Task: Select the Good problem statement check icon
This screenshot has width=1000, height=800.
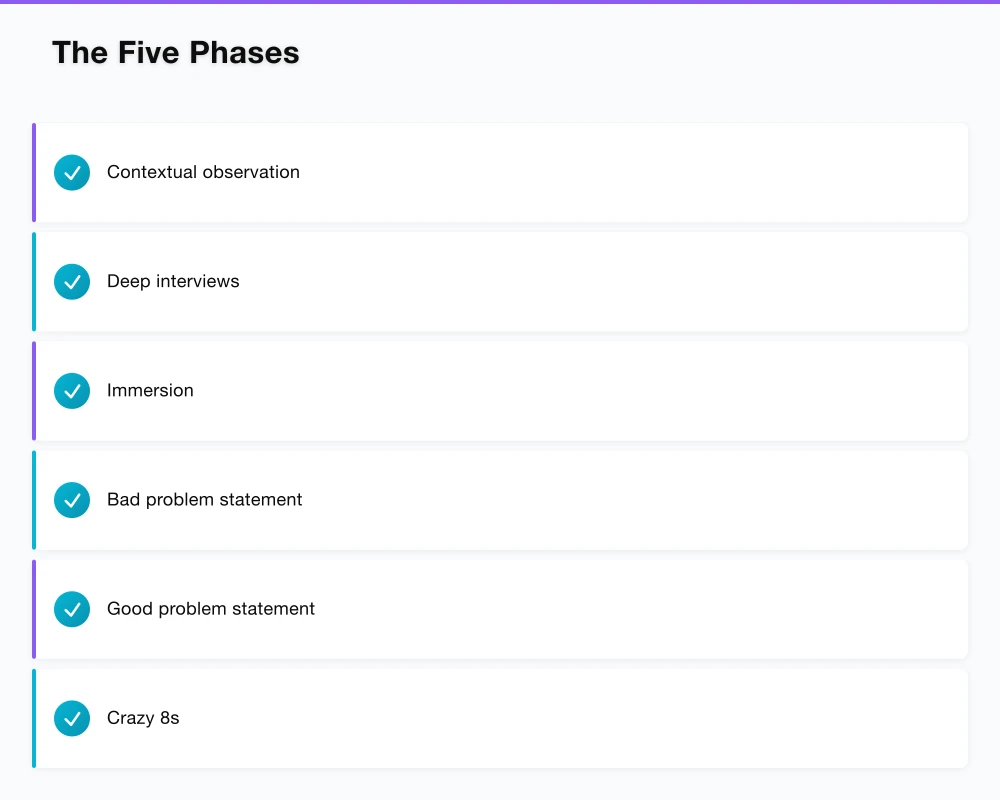Action: coord(72,609)
